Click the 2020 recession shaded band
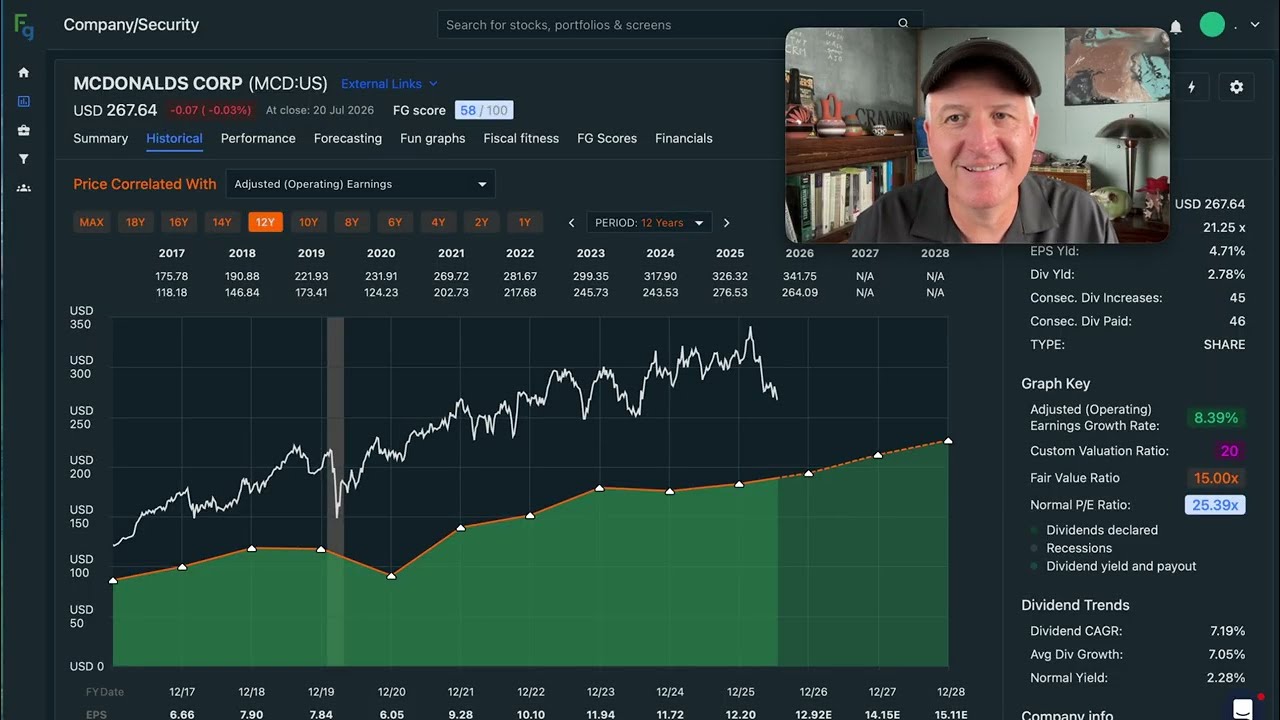 click(x=335, y=492)
